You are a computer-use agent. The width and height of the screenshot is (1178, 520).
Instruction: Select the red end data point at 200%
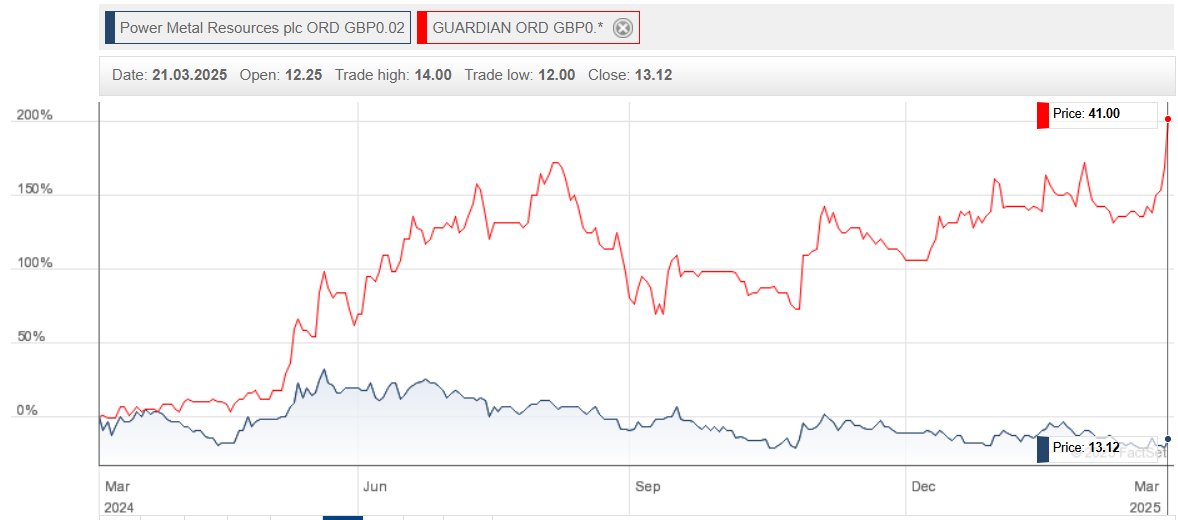click(1167, 119)
